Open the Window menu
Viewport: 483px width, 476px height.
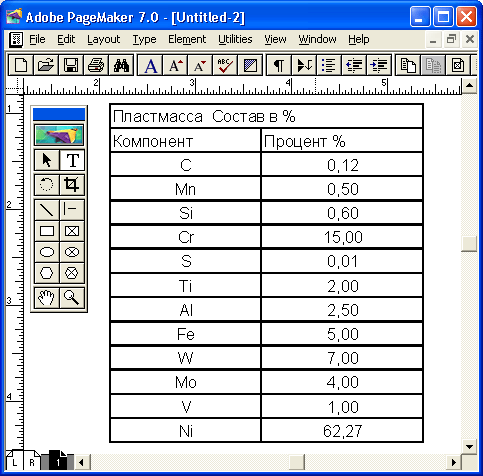point(317,39)
